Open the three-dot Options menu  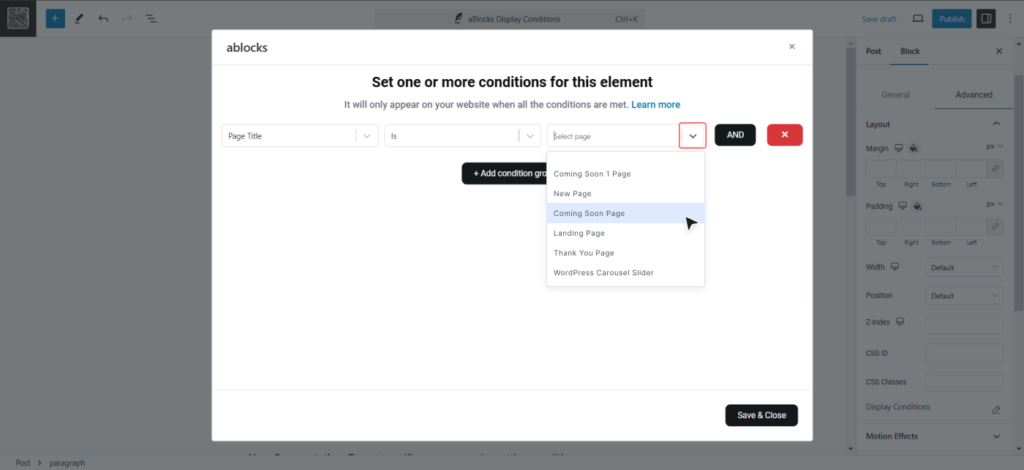(1010, 19)
